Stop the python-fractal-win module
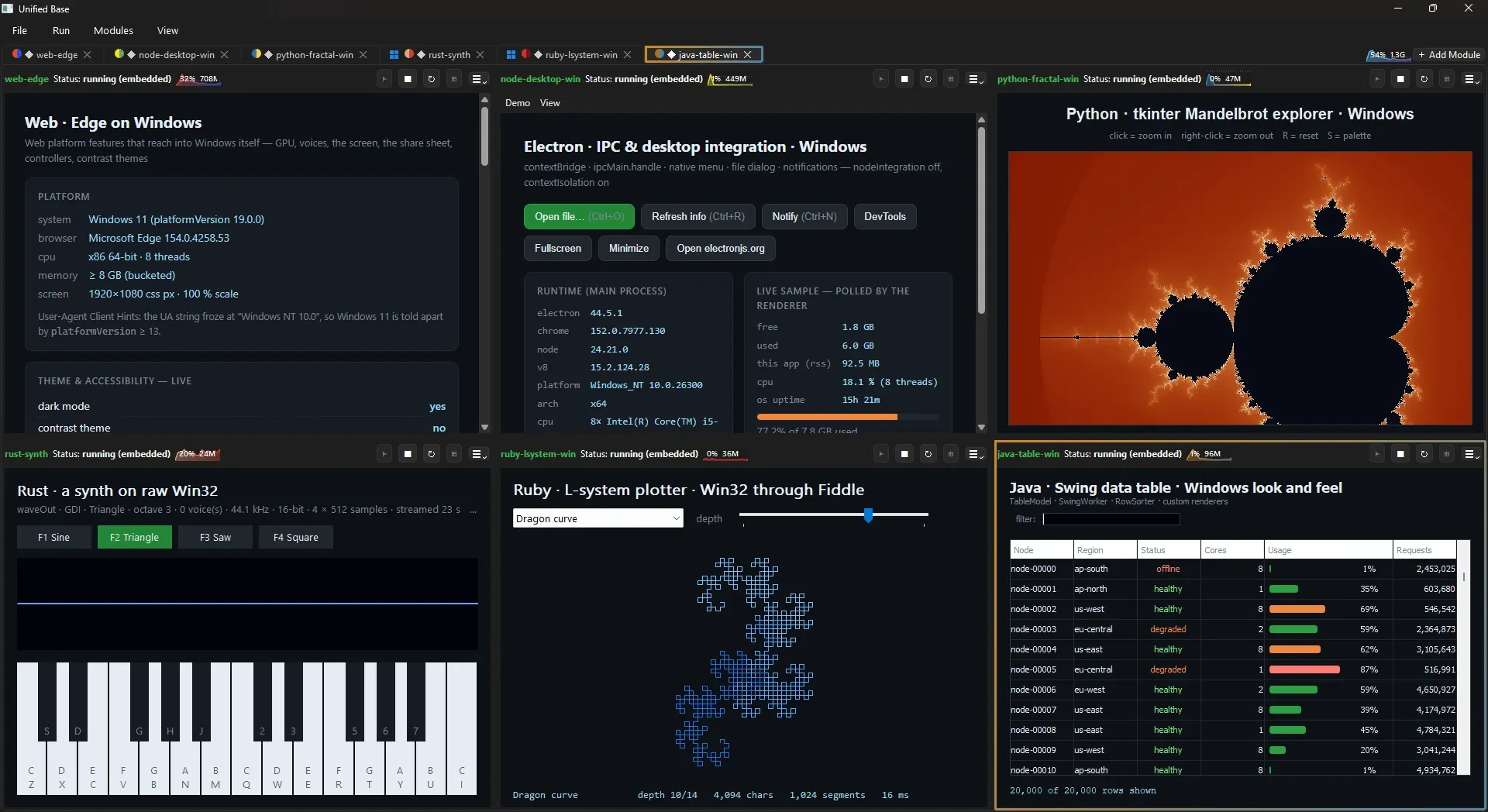1488x812 pixels. [x=1400, y=79]
